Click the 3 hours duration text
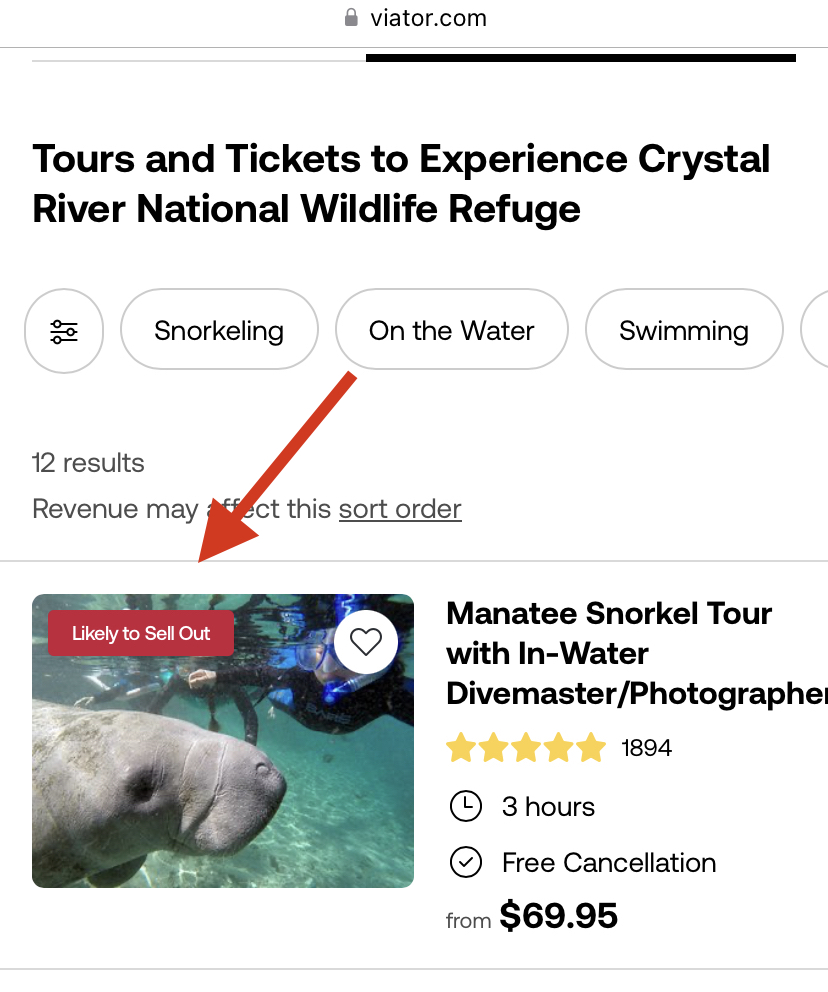Screen dimensions: 828x992 point(548,807)
